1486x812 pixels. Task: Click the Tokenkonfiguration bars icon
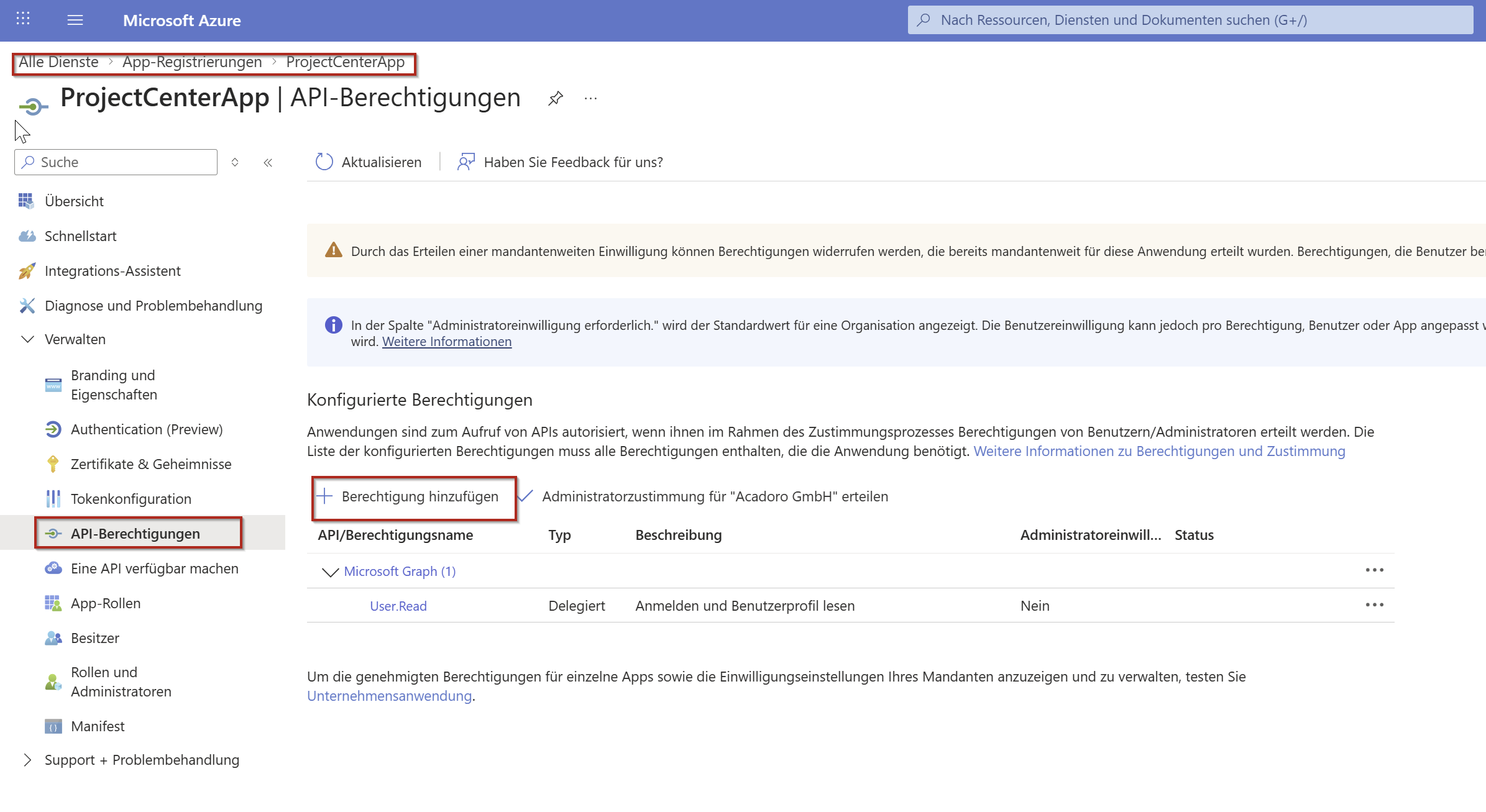53,499
